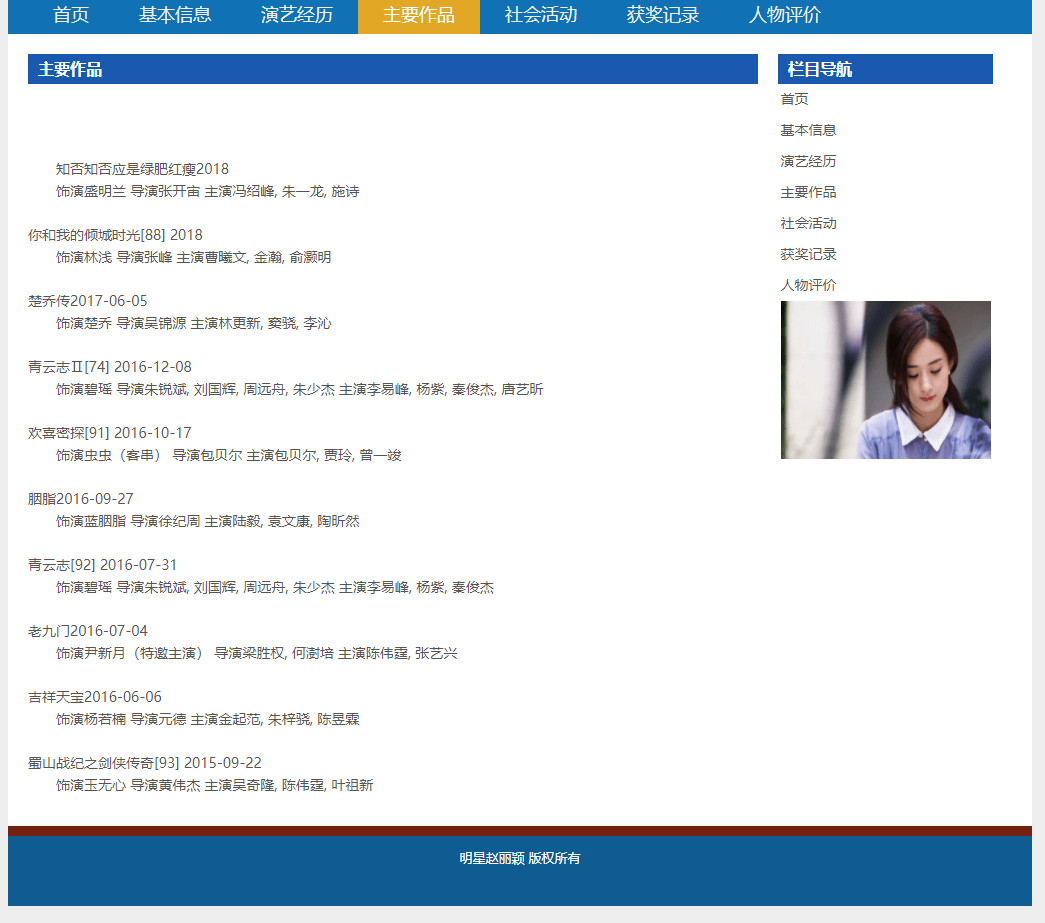Screen dimensions: 1045x923
Task: Select 演艺经历 link in sidebar navigation
Action: [x=808, y=161]
